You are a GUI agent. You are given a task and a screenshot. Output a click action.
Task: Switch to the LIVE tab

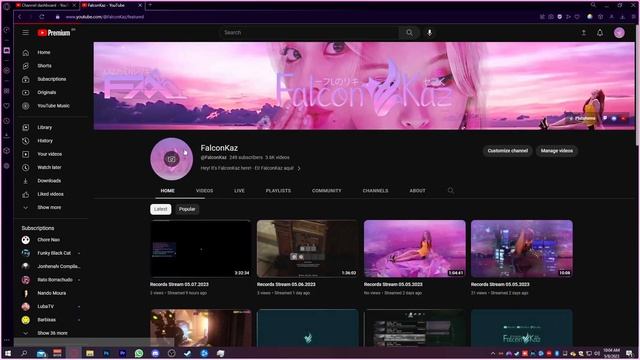239,191
